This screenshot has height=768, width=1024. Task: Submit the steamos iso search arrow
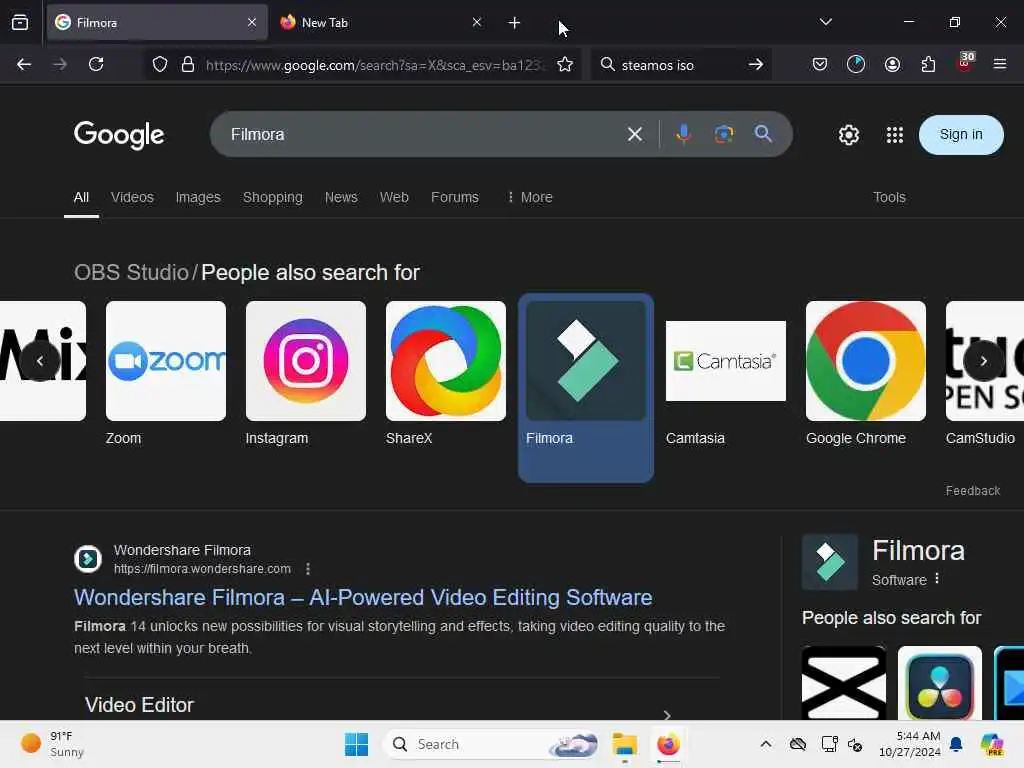(x=756, y=64)
